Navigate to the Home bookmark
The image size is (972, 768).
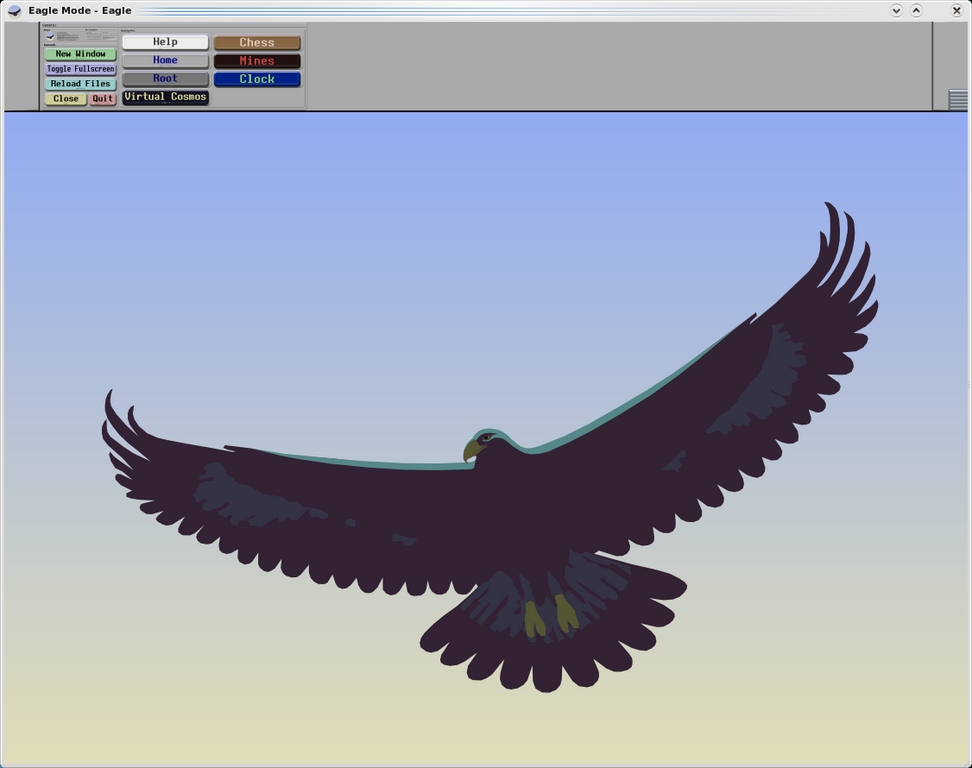click(165, 60)
